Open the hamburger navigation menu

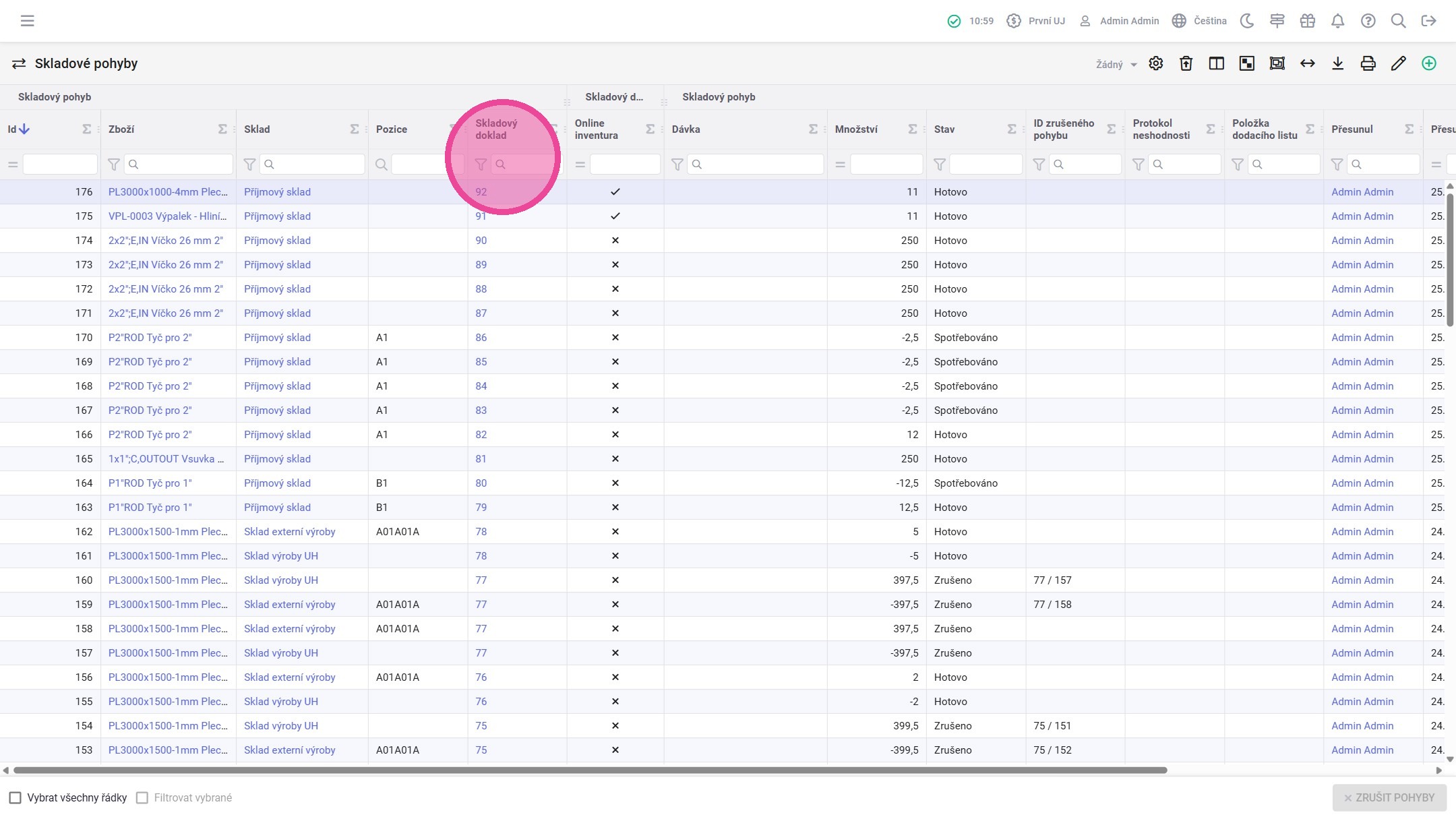[x=27, y=21]
